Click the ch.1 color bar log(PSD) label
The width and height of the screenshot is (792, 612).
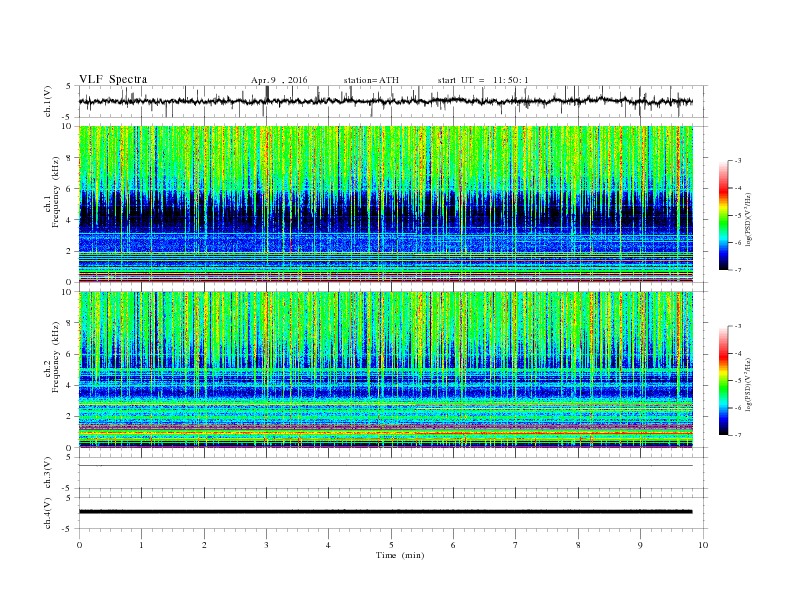[x=748, y=220]
